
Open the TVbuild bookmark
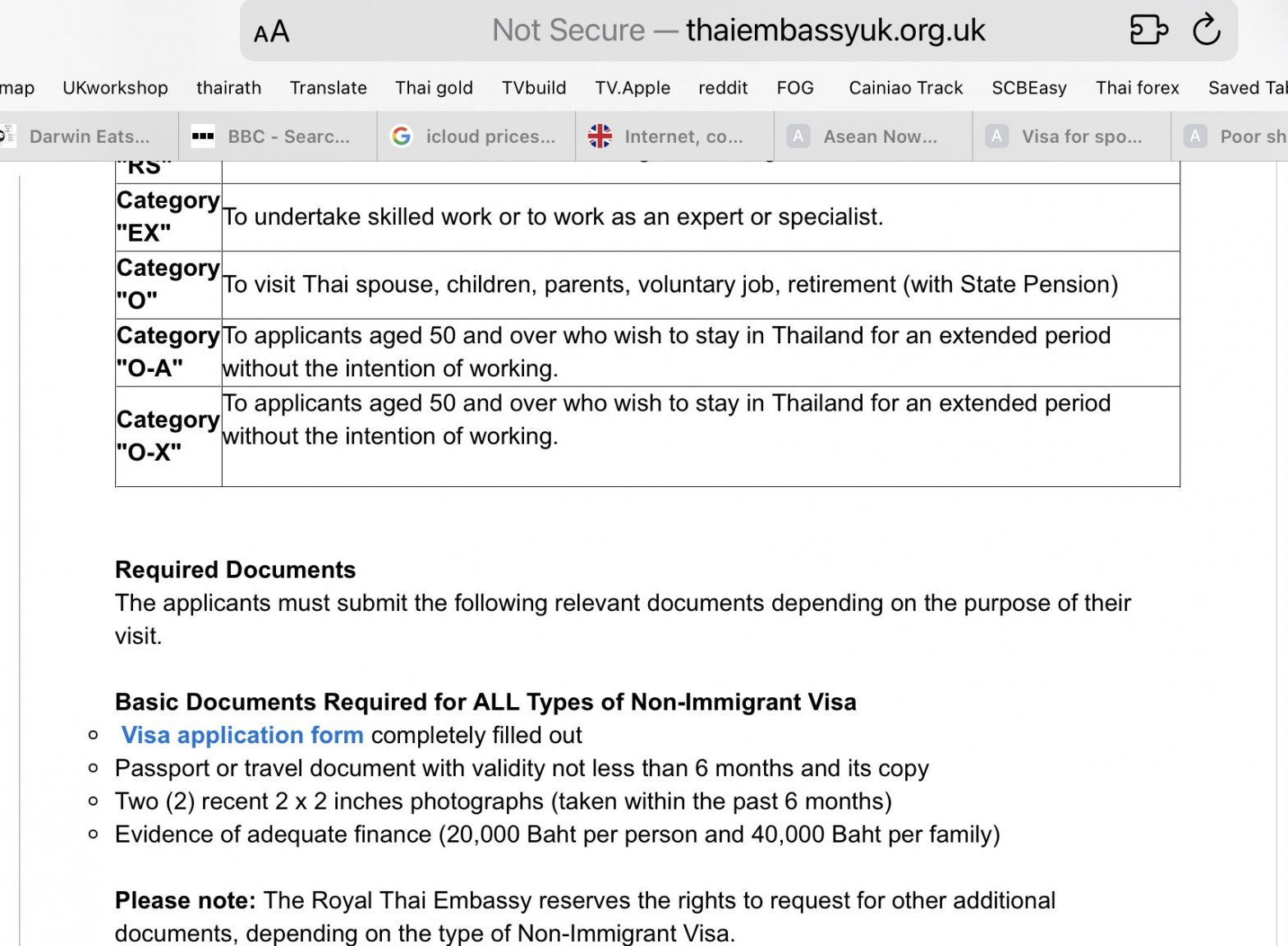(x=534, y=88)
